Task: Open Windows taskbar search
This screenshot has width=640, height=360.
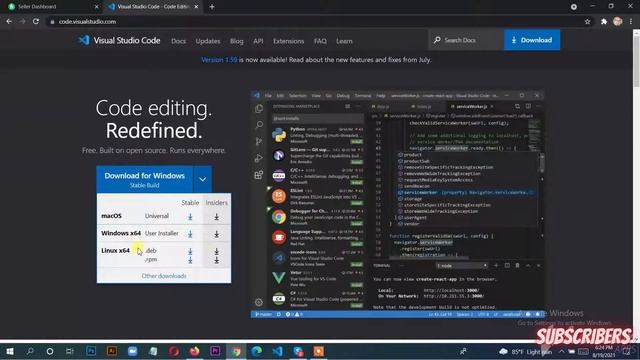Action: tap(30, 351)
